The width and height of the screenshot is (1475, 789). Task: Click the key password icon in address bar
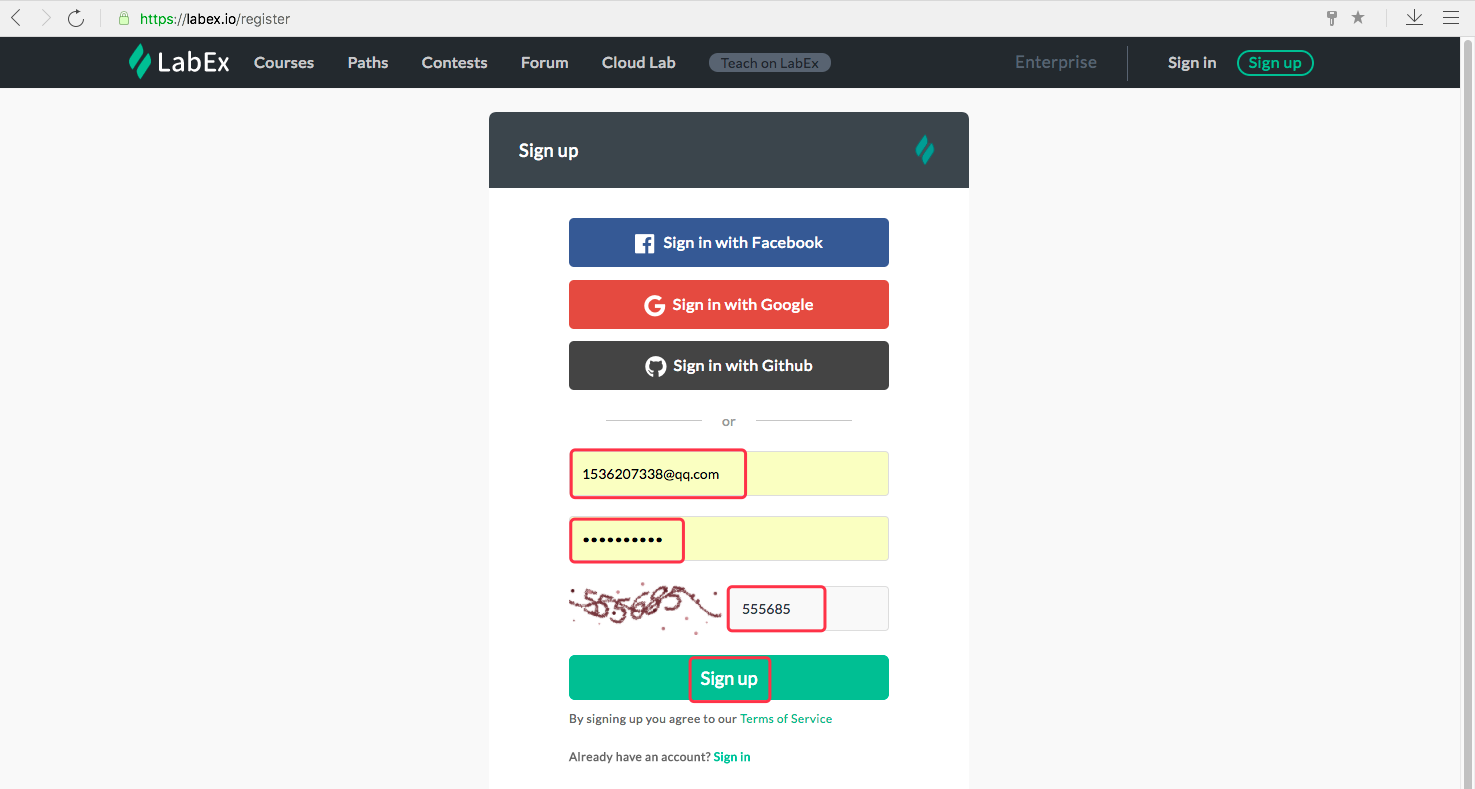1332,18
